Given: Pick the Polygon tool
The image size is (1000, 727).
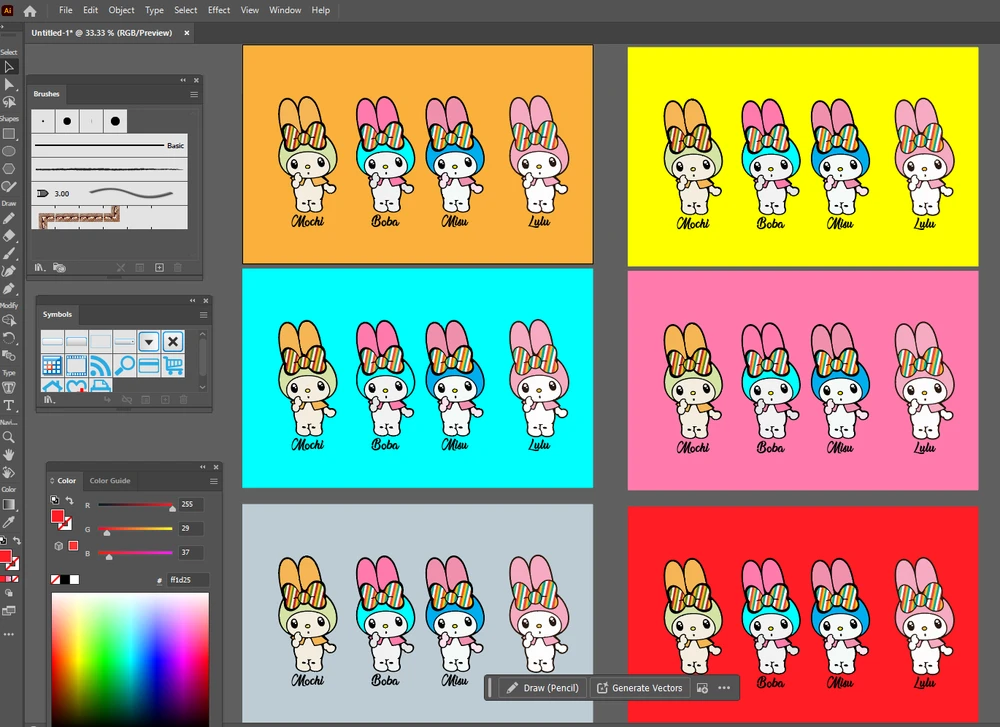Looking at the screenshot, I should tap(9, 169).
